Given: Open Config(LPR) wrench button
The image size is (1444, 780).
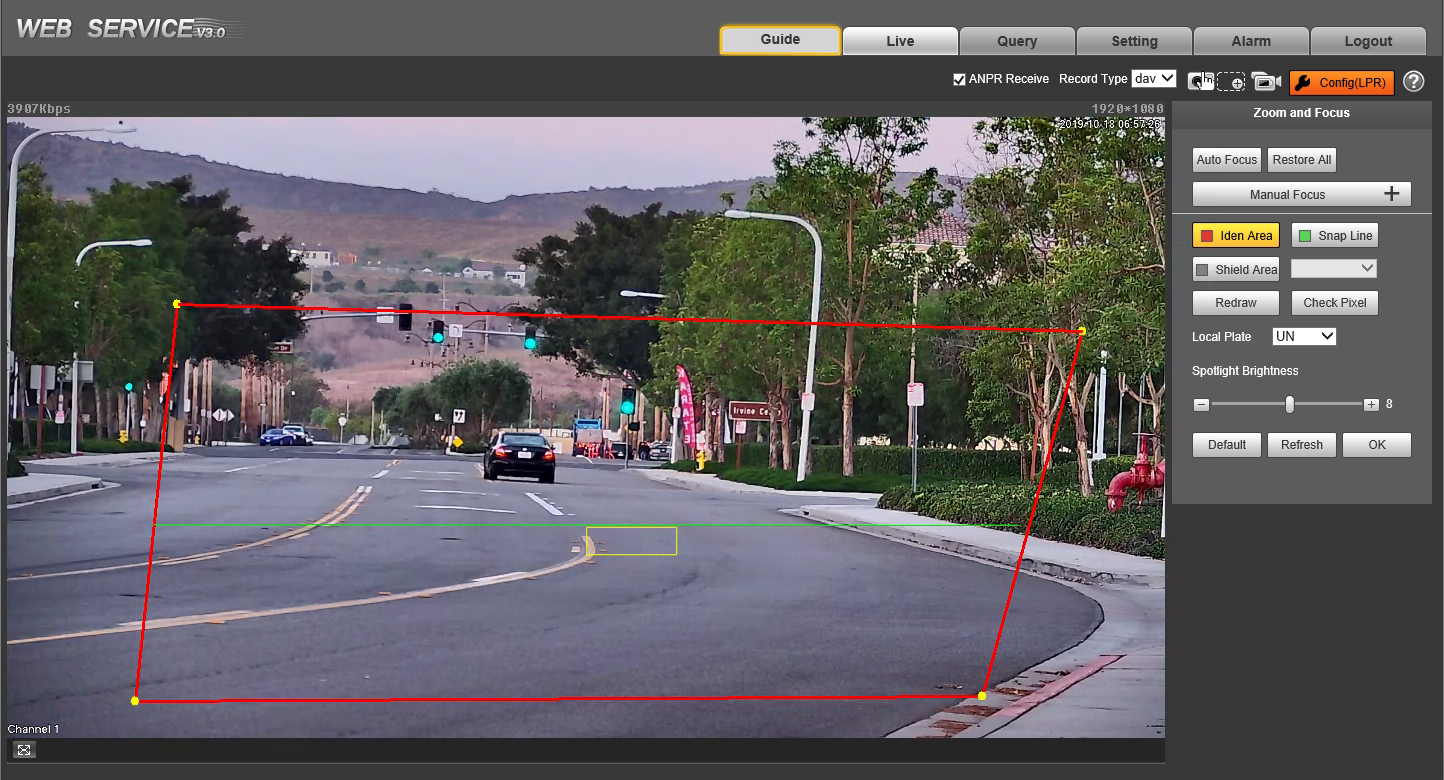Looking at the screenshot, I should click(1341, 83).
